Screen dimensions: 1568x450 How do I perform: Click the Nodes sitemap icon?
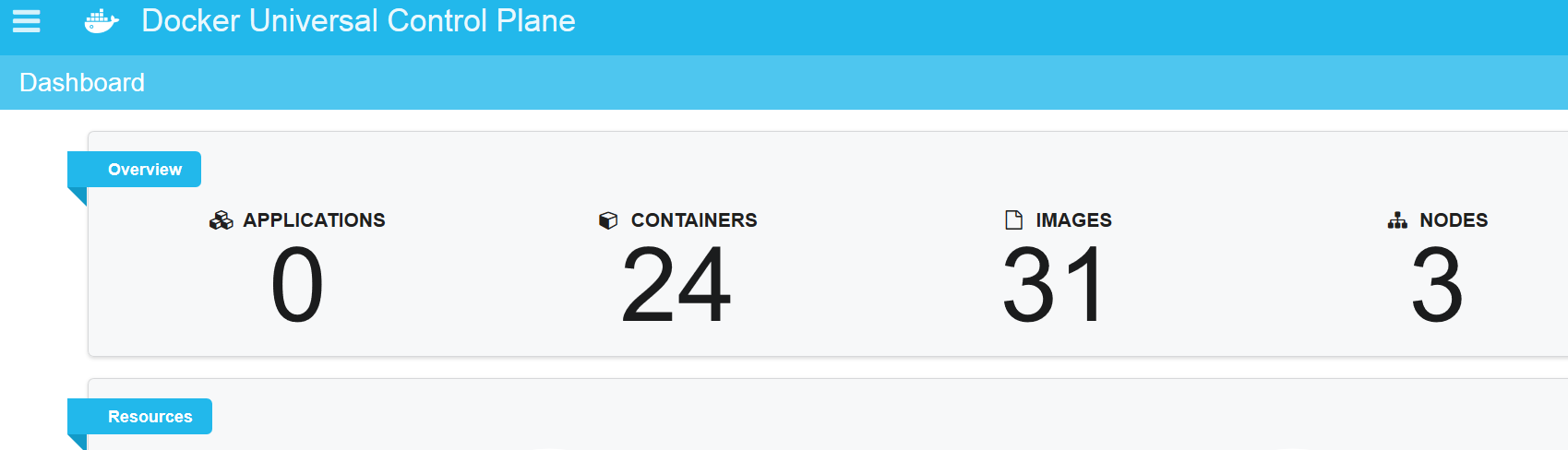pos(1397,220)
